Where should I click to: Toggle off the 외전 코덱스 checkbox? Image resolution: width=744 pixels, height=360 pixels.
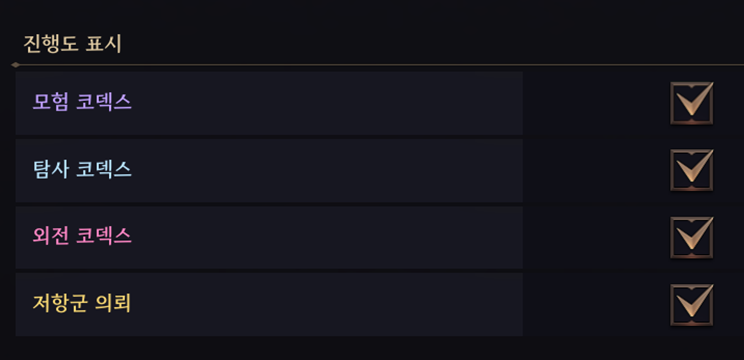pos(691,238)
